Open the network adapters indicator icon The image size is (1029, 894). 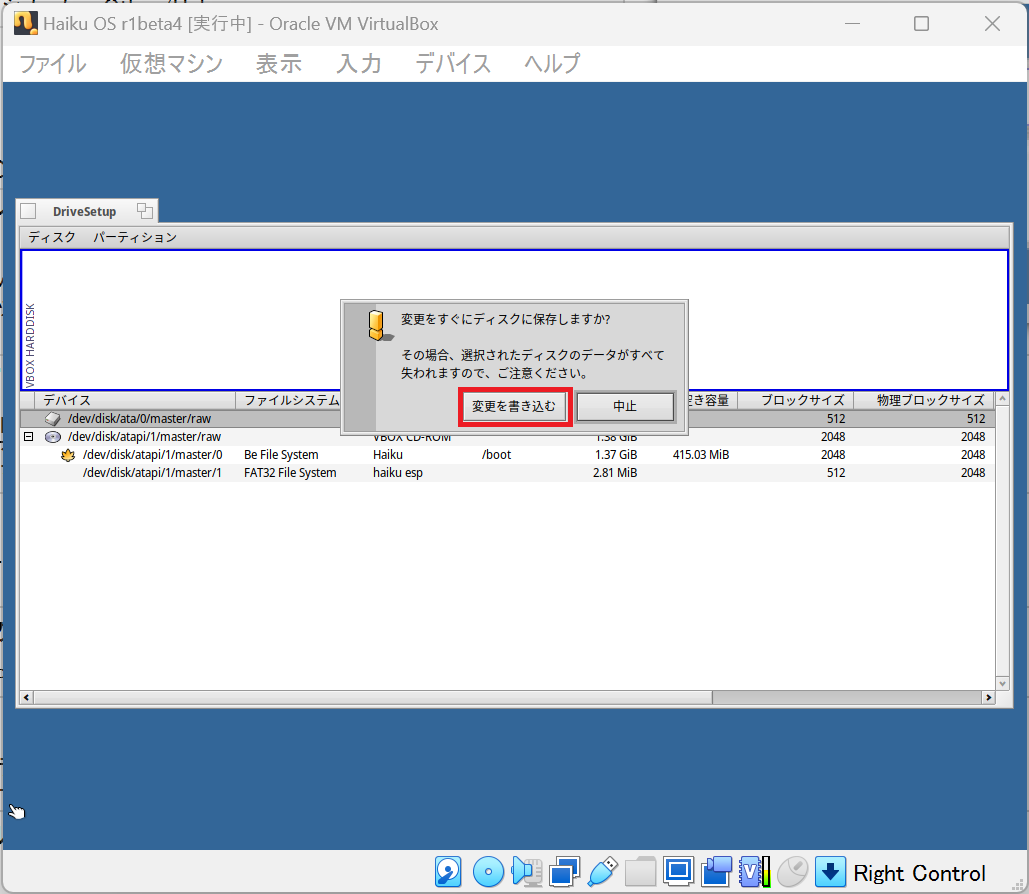pyautogui.click(x=564, y=872)
